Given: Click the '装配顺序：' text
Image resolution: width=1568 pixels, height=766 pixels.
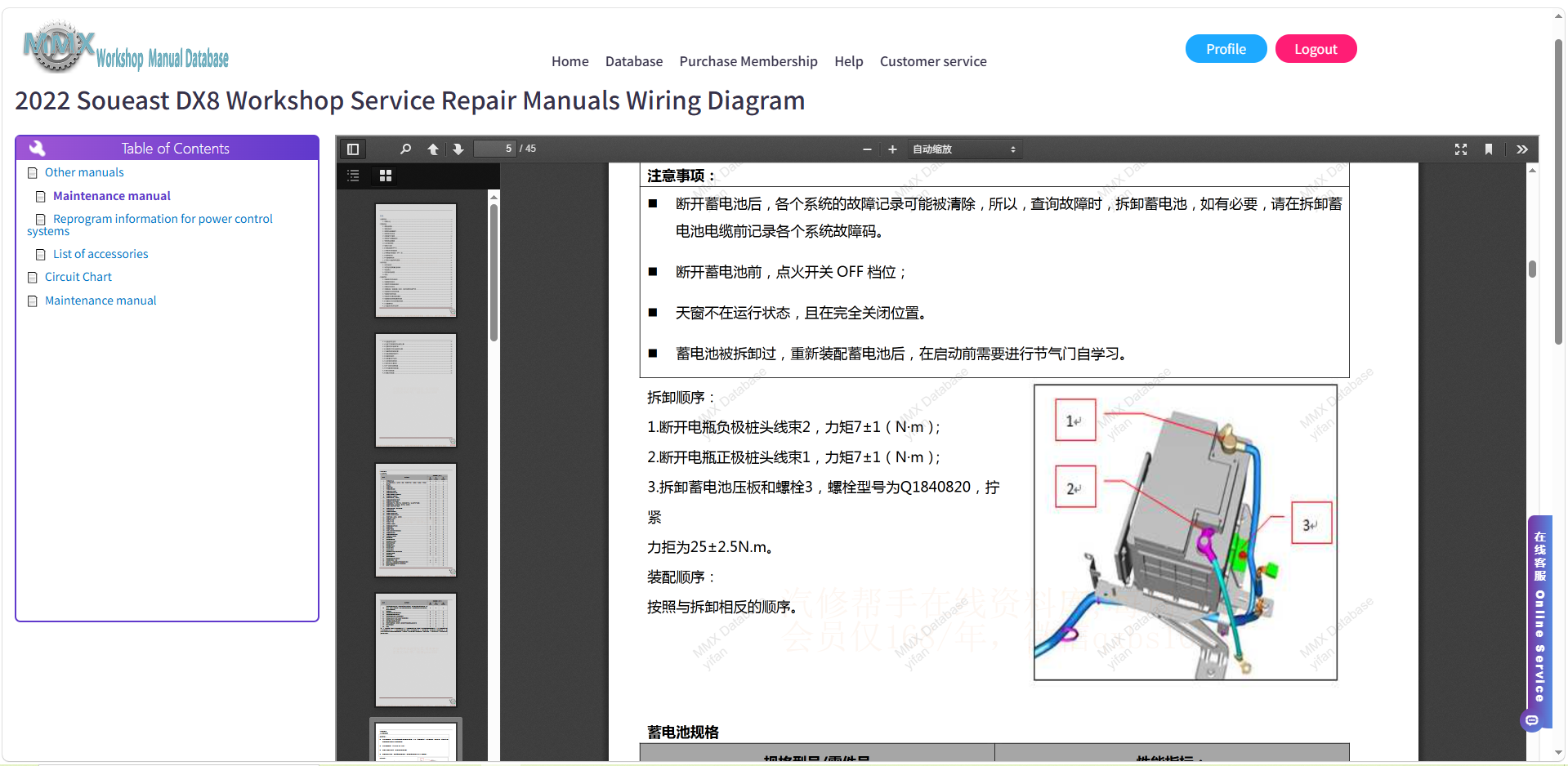Looking at the screenshot, I should coord(681,577).
